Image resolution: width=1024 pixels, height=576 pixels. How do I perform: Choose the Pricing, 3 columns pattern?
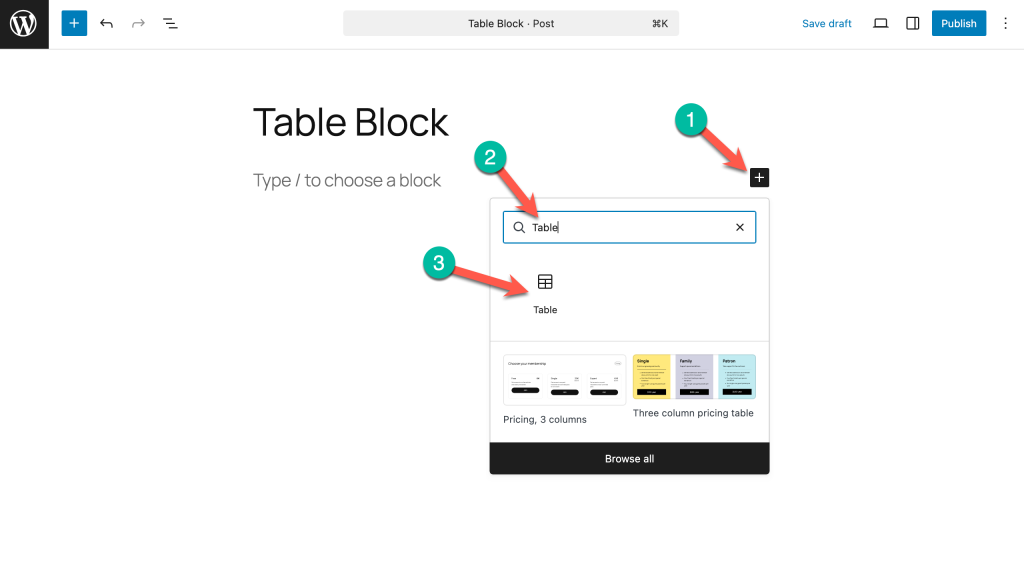(x=564, y=380)
